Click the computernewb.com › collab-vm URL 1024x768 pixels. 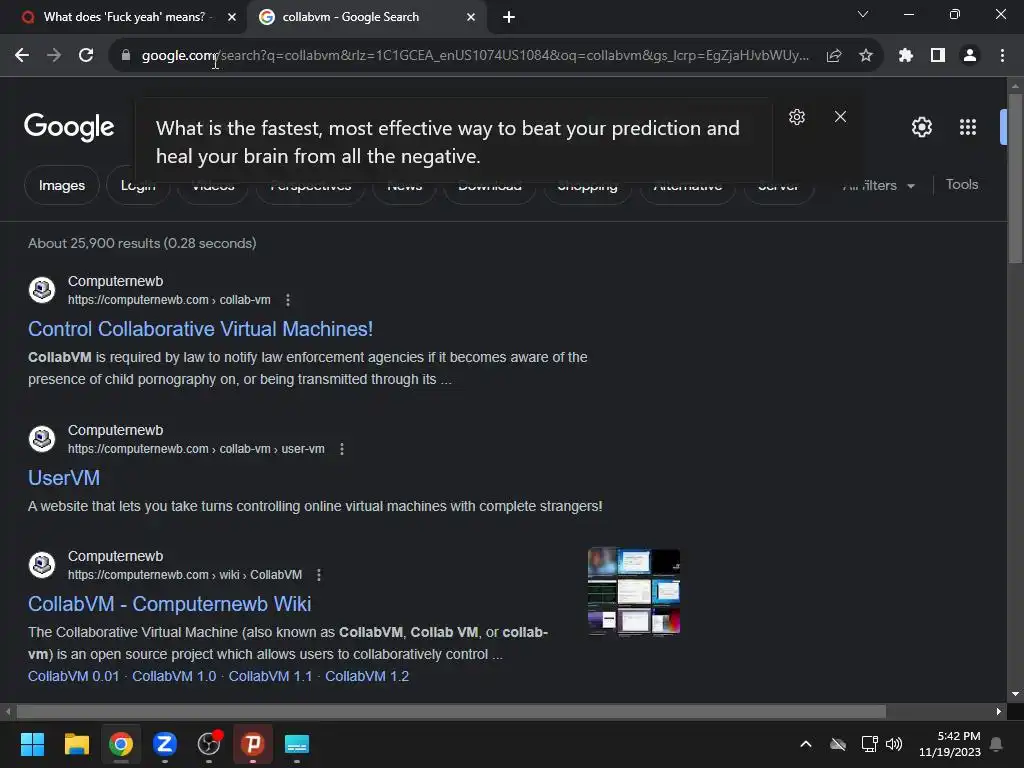(x=169, y=300)
